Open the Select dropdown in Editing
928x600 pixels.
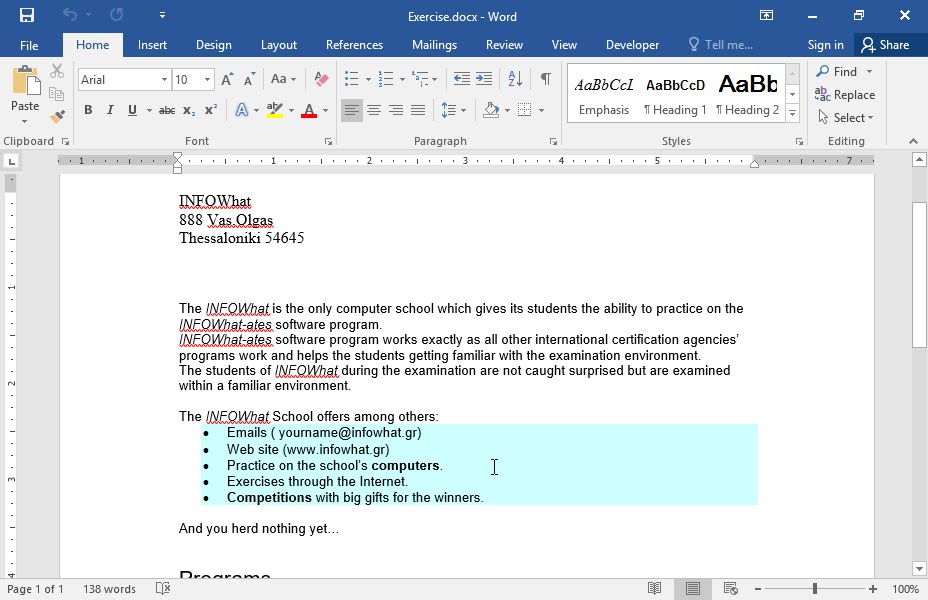click(845, 117)
